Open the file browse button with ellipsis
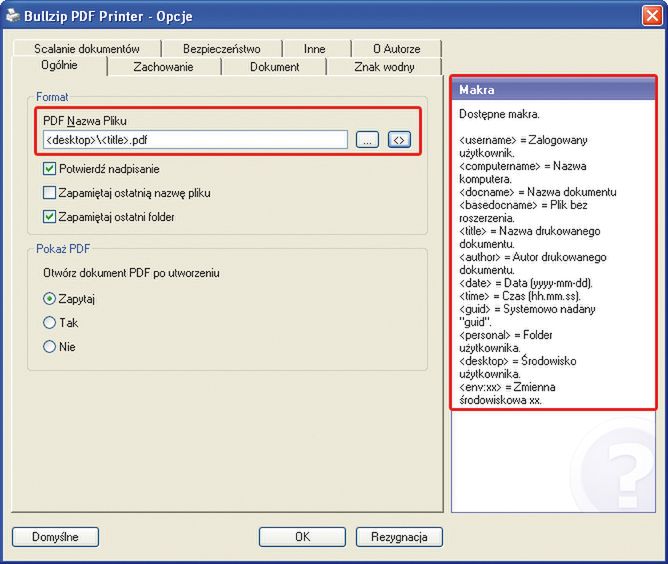The height and width of the screenshot is (564, 668). click(367, 140)
